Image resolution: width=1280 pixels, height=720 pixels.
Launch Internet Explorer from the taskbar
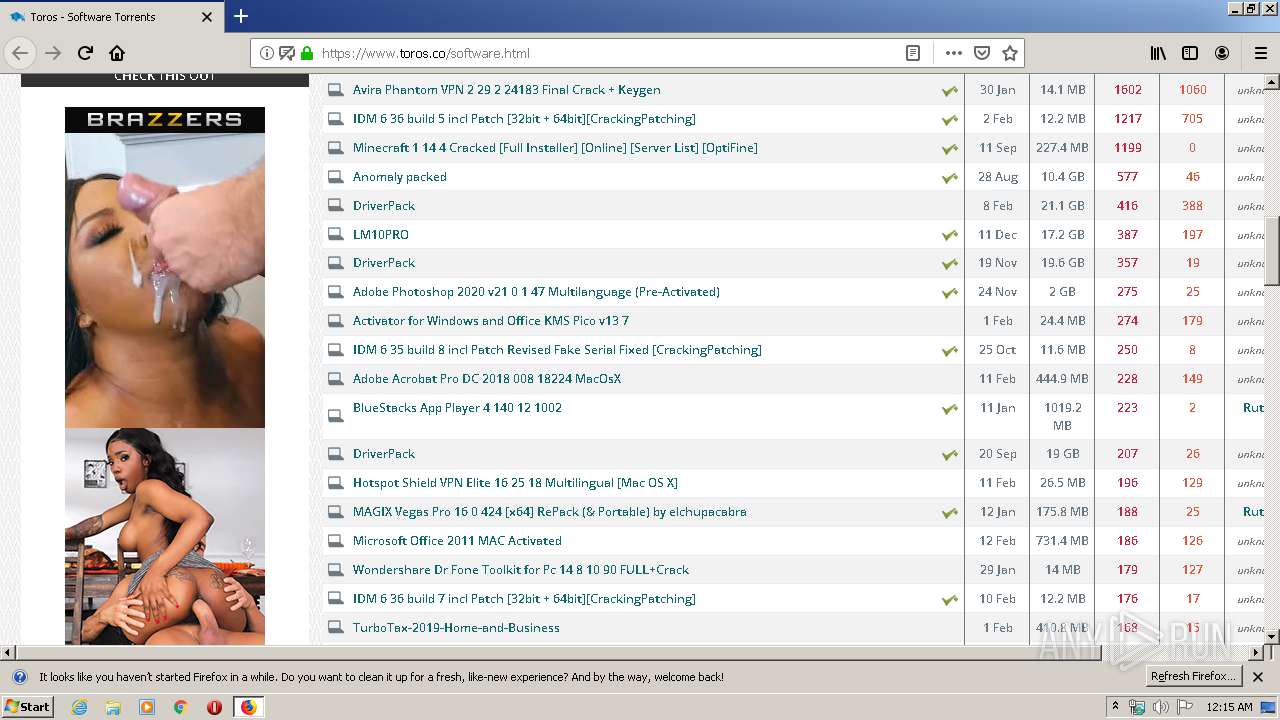click(79, 707)
